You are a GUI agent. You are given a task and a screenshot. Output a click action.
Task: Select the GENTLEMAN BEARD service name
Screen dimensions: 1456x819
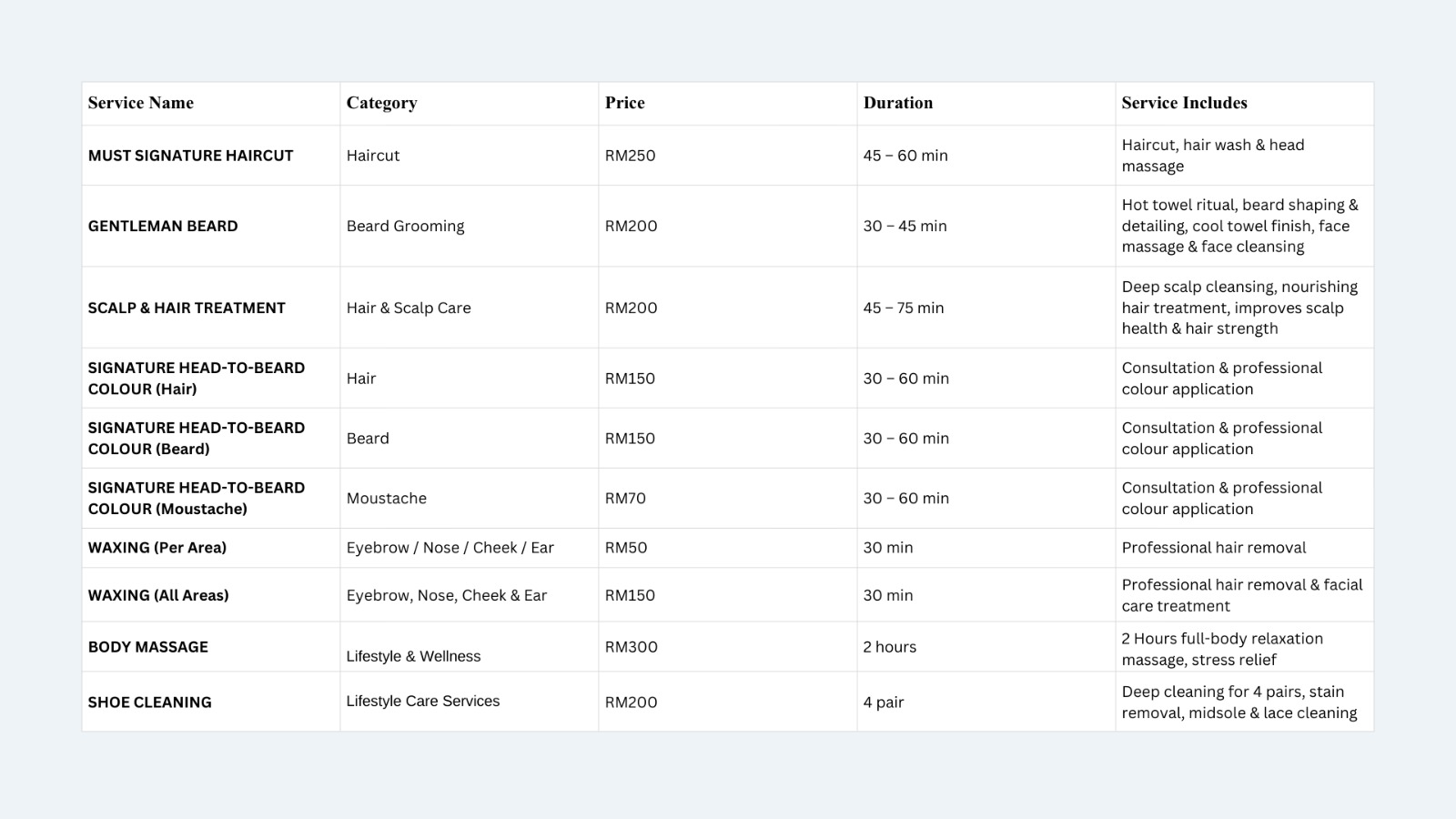(163, 226)
